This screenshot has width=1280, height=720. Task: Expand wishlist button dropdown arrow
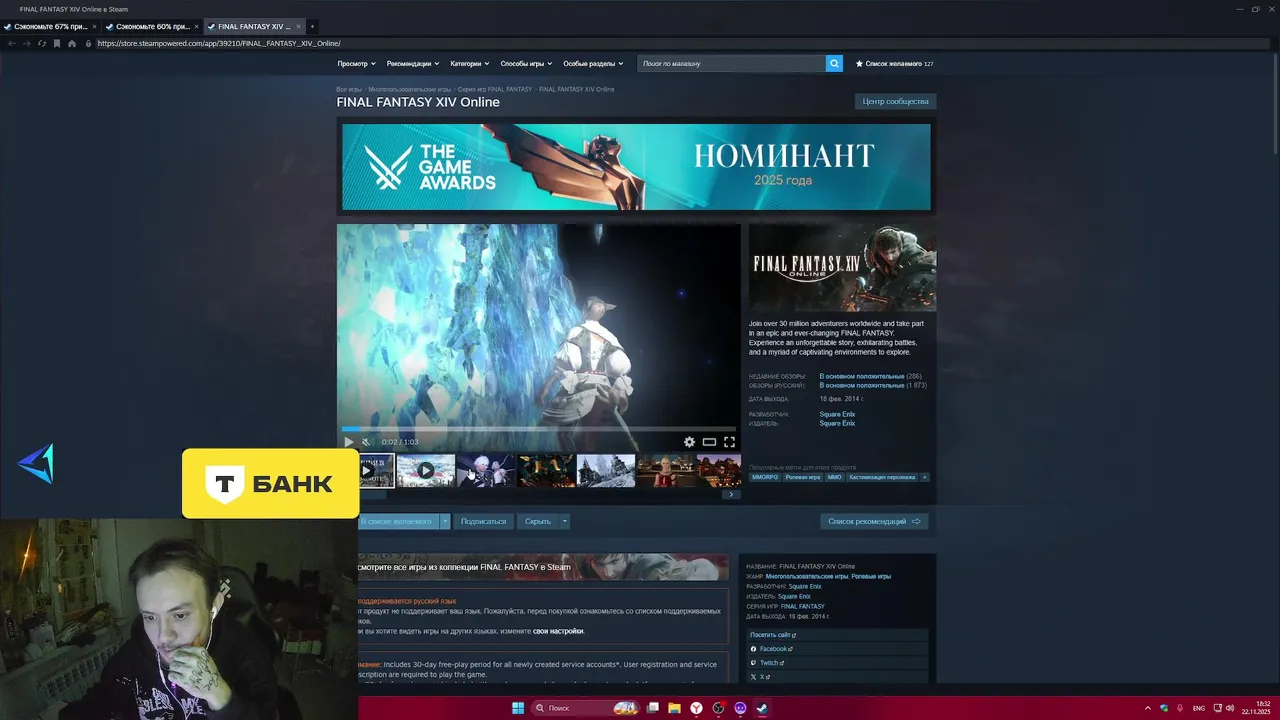click(445, 521)
